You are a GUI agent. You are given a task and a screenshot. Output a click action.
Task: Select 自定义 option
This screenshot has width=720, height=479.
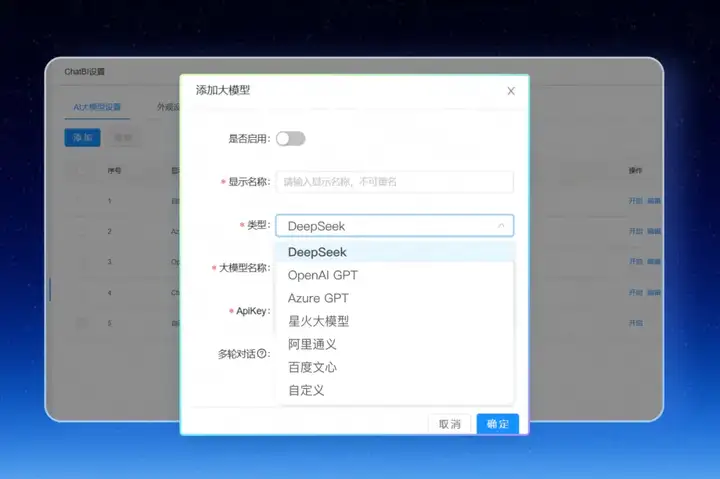click(x=394, y=390)
